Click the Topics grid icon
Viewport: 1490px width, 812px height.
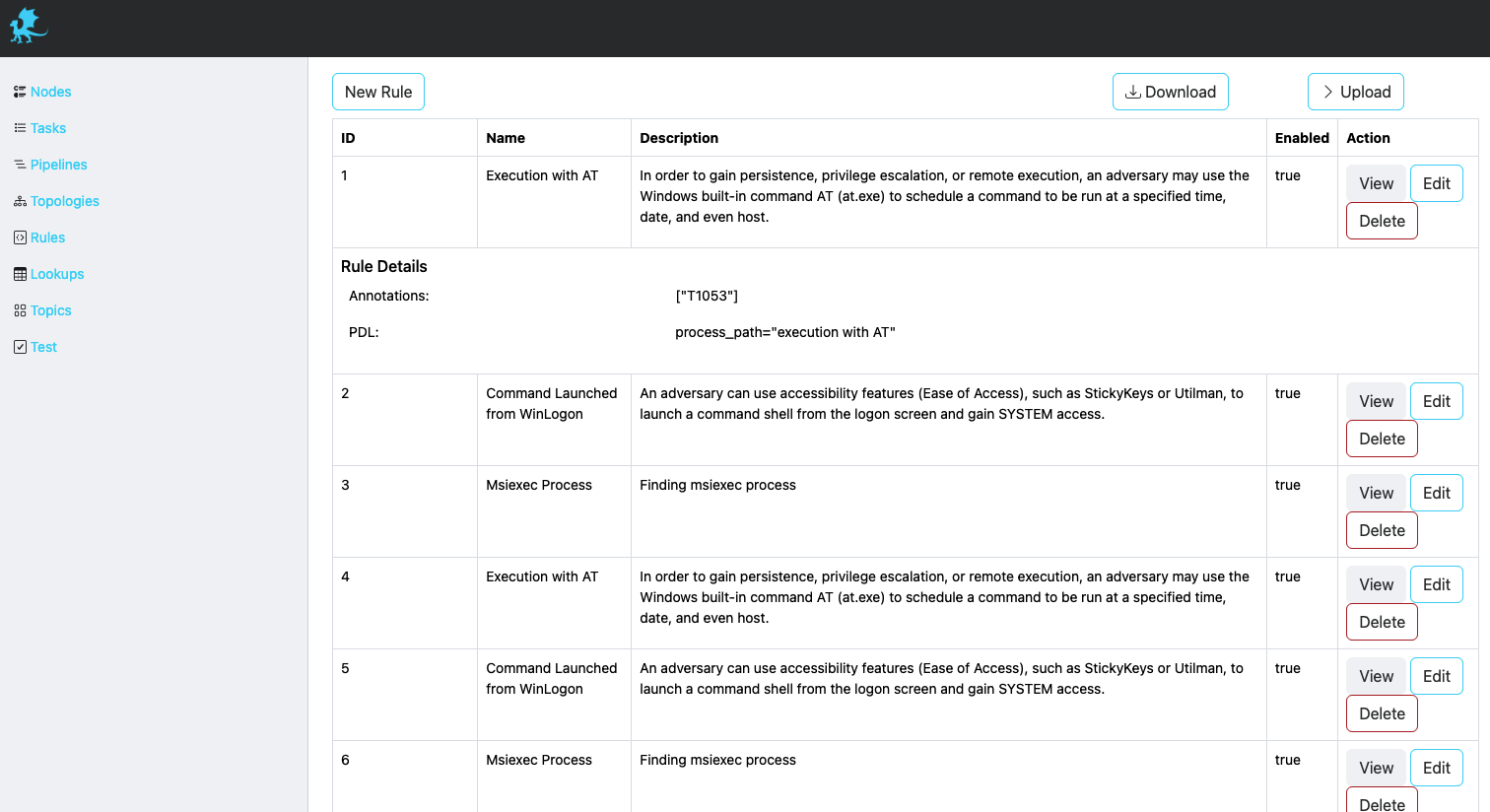click(20, 310)
